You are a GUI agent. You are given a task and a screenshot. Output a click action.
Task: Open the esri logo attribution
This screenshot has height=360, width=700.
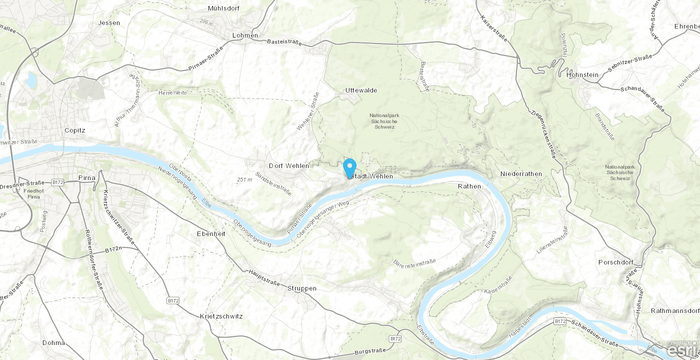(684, 351)
